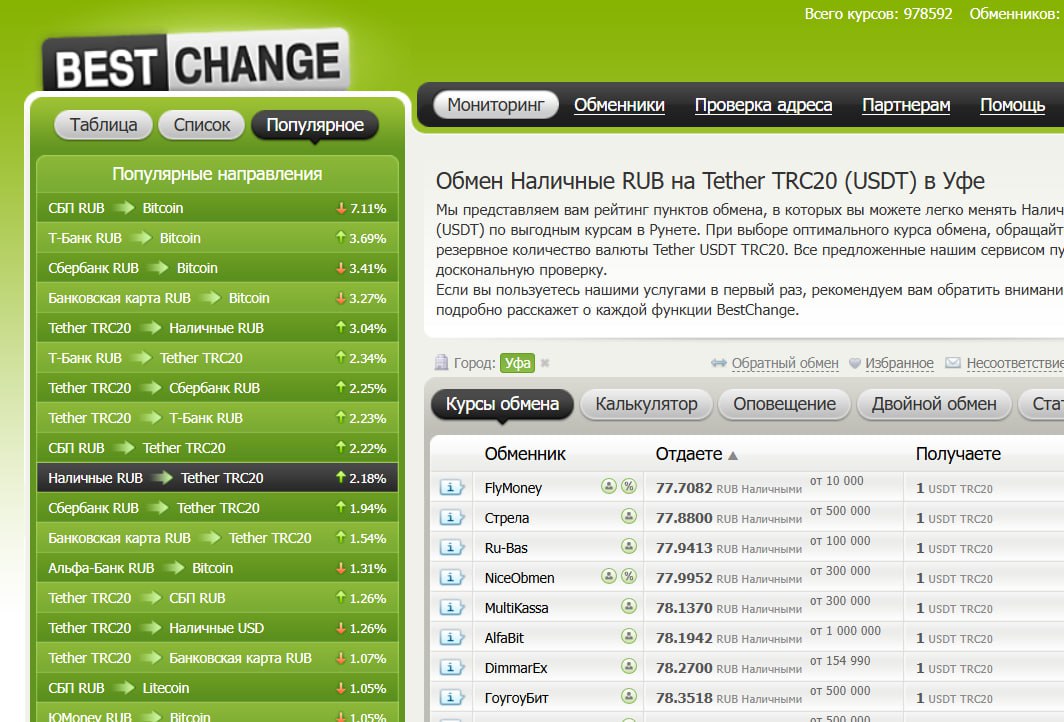Image resolution: width=1064 pixels, height=722 pixels.
Task: Select Банковская карта RUB to Tether TRC20 direction
Action: coord(217,538)
